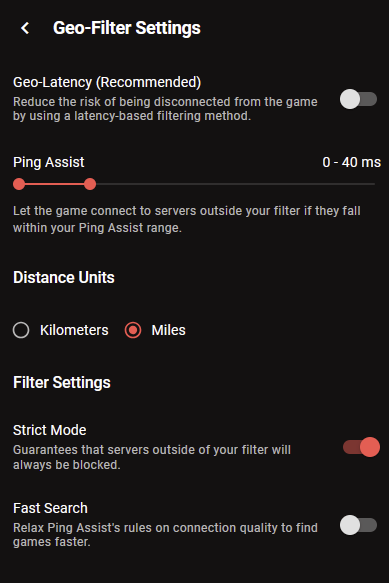389x583 pixels.
Task: Enable the Geo-Latency (Recommended) switch
Action: pos(359,99)
